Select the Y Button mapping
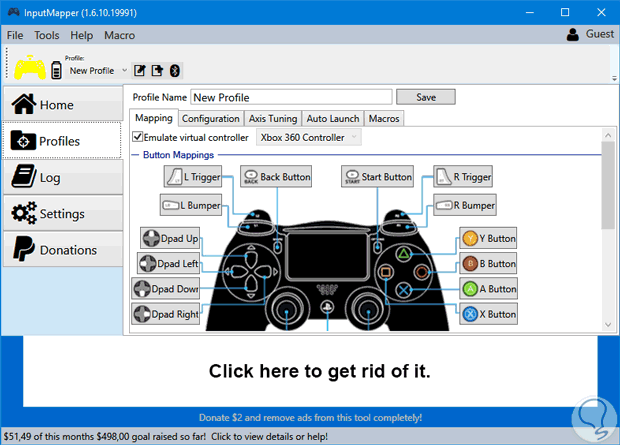 click(x=488, y=238)
